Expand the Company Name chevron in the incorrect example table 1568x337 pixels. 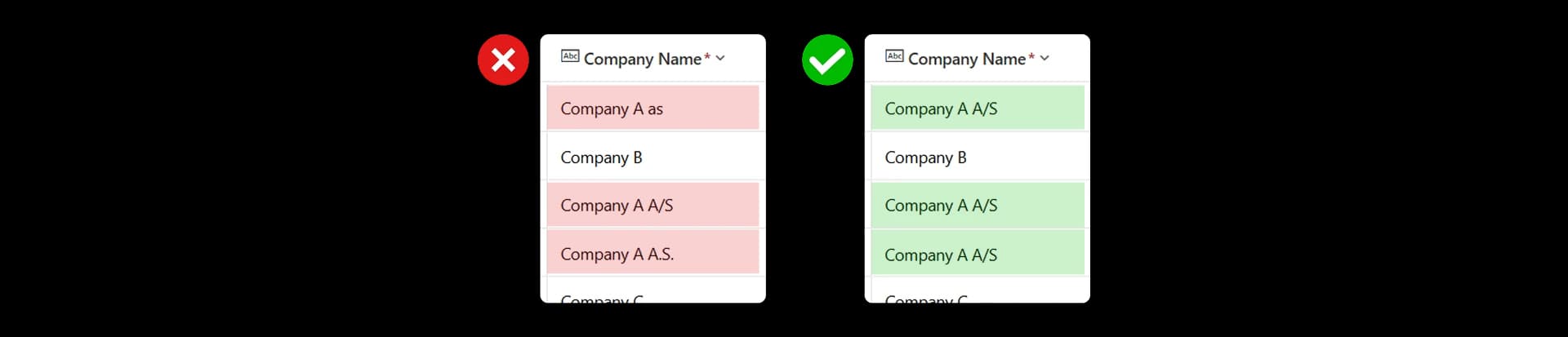click(720, 58)
